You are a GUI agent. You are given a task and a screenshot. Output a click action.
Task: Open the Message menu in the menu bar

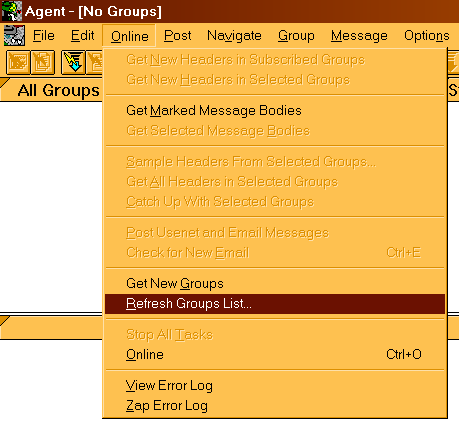359,36
